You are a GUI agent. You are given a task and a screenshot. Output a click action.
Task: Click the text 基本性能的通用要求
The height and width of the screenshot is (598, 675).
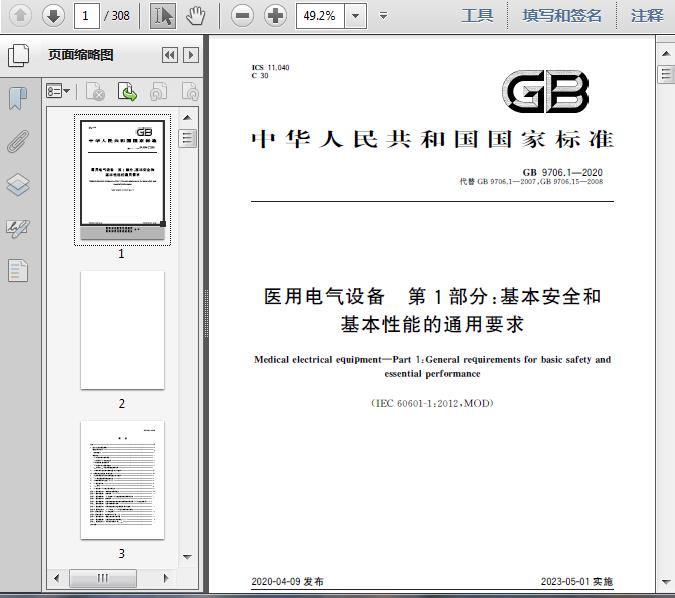(432, 324)
